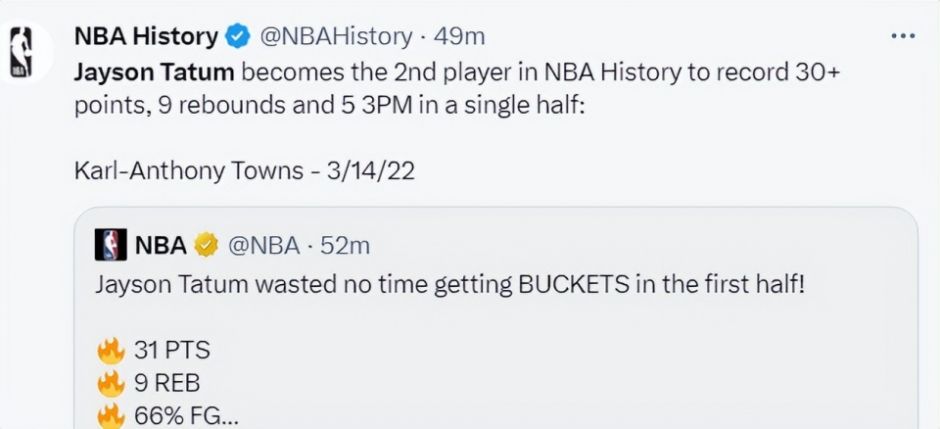The height and width of the screenshot is (429, 940).
Task: Click the bold Jayson Tatum text
Action: point(154,72)
